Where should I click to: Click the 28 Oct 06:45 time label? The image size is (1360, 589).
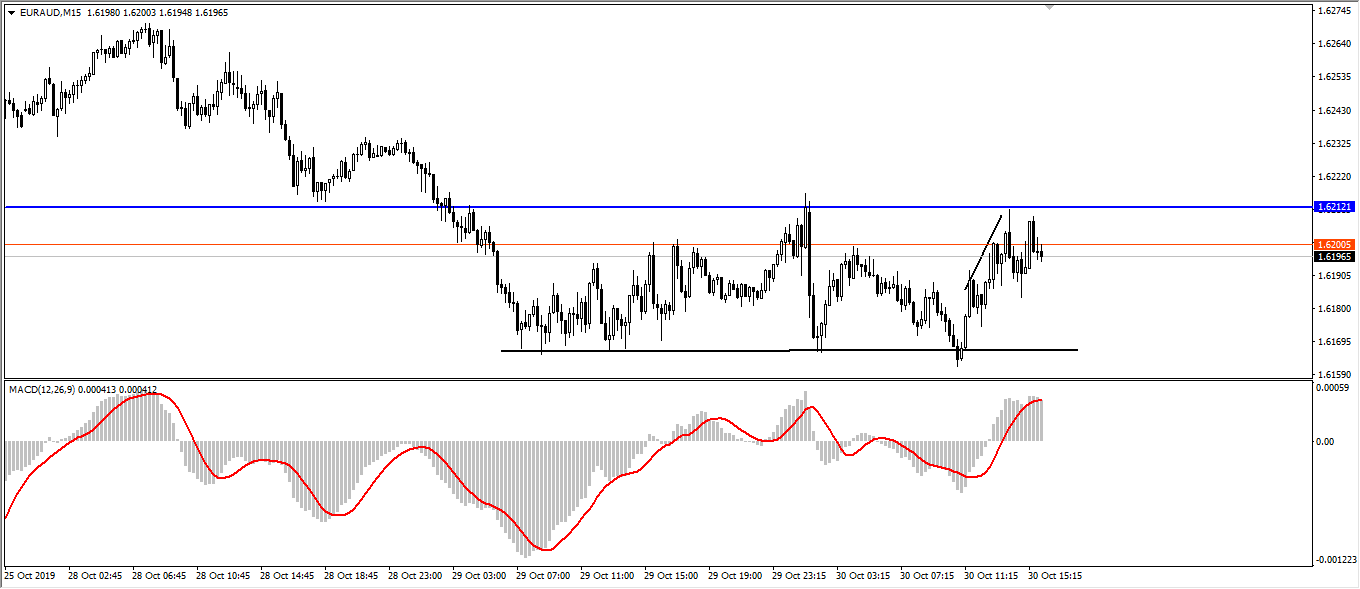click(x=159, y=576)
